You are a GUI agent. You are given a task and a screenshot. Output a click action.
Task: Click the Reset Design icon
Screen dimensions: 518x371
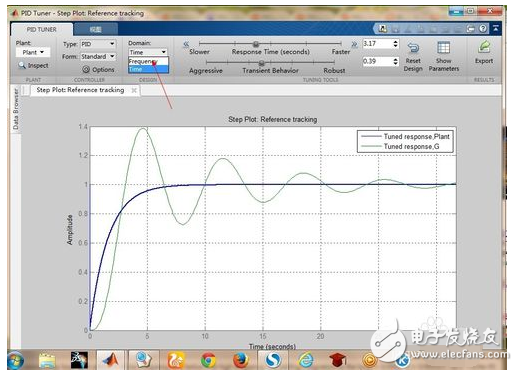[x=413, y=48]
